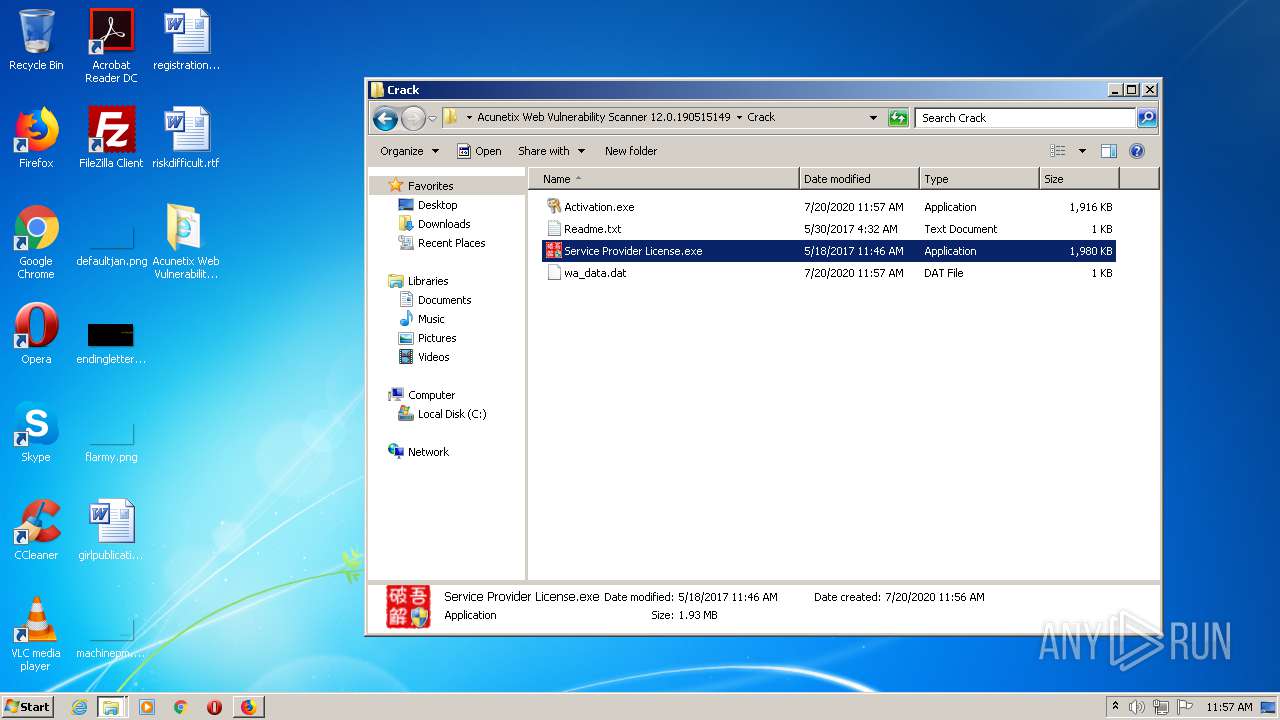
Task: Launch Opera browser from desktop
Action: pos(36,334)
